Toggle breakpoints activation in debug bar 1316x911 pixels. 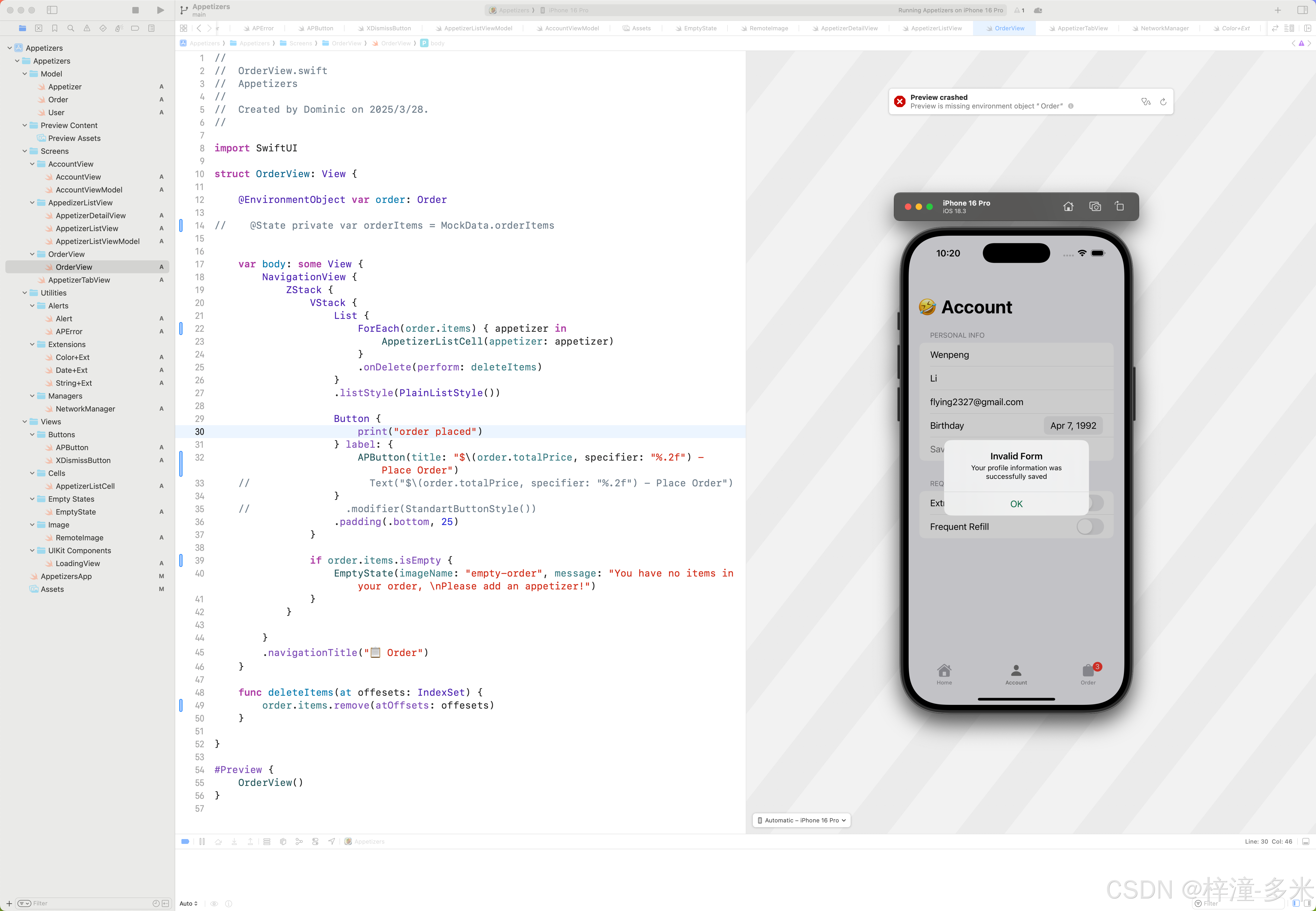coord(185,841)
